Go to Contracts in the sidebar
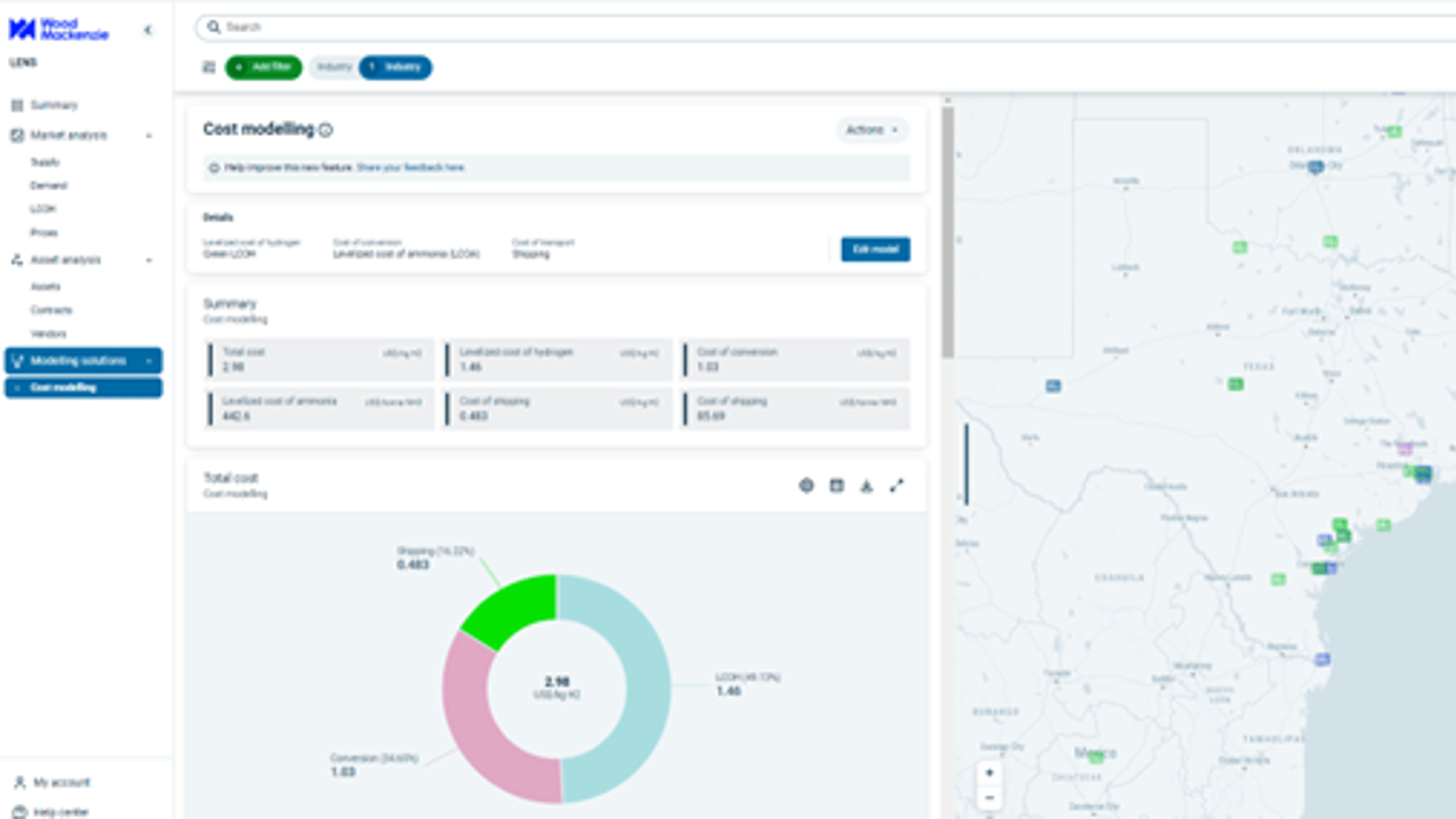 pos(51,310)
